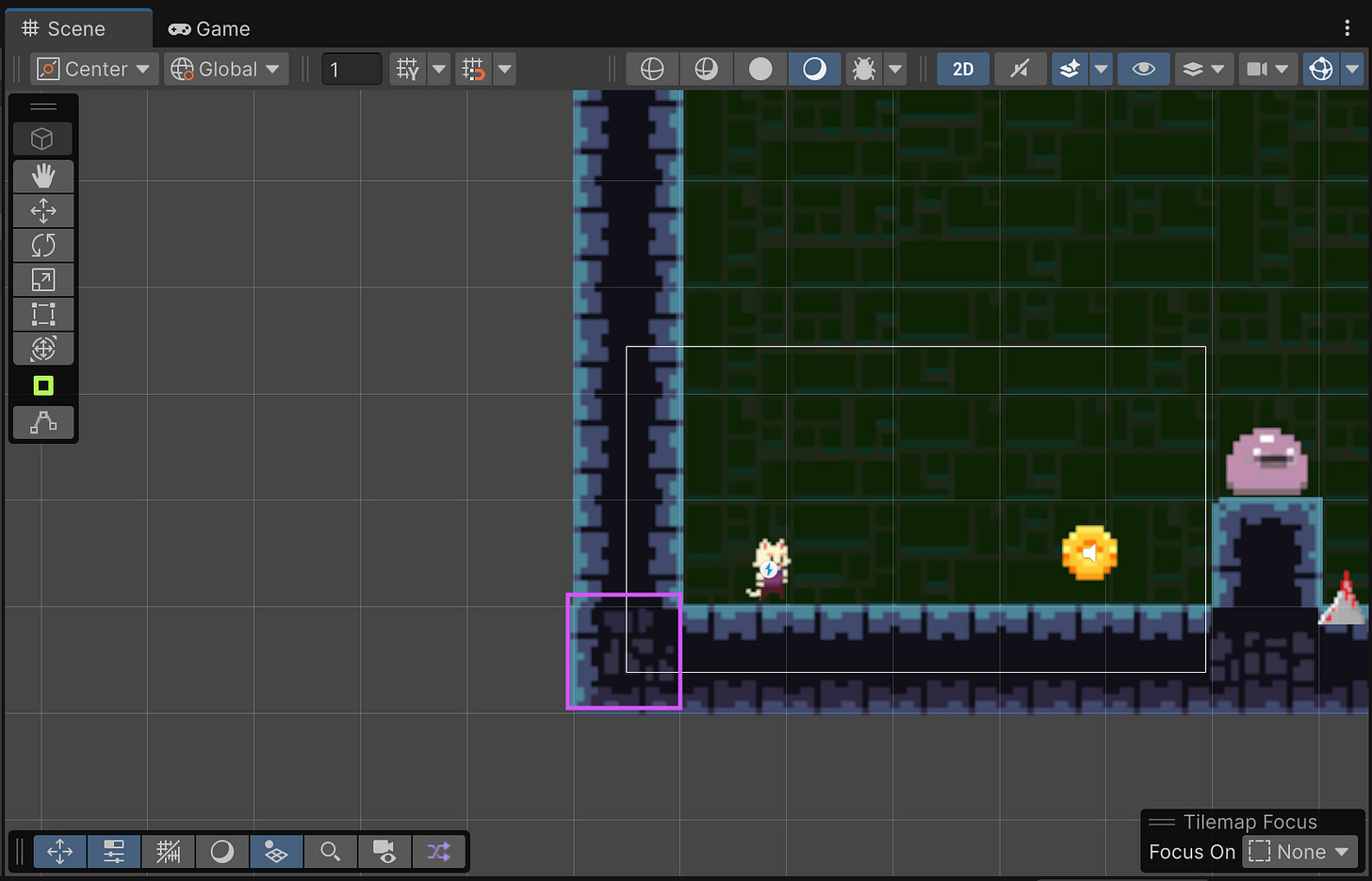
Task: Open the Center pivot dropdown
Action: [x=93, y=68]
